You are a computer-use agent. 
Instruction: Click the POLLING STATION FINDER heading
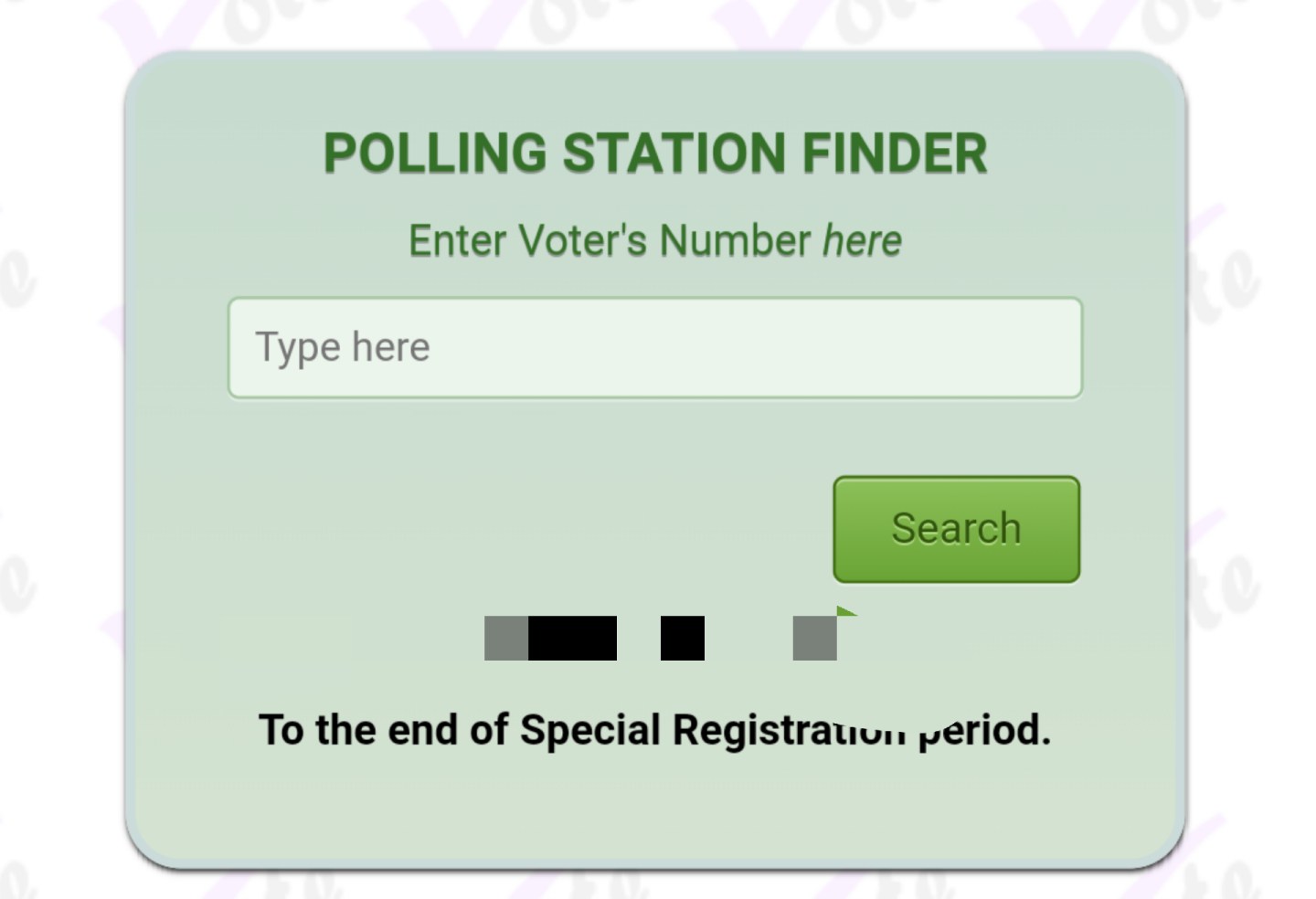(654, 153)
